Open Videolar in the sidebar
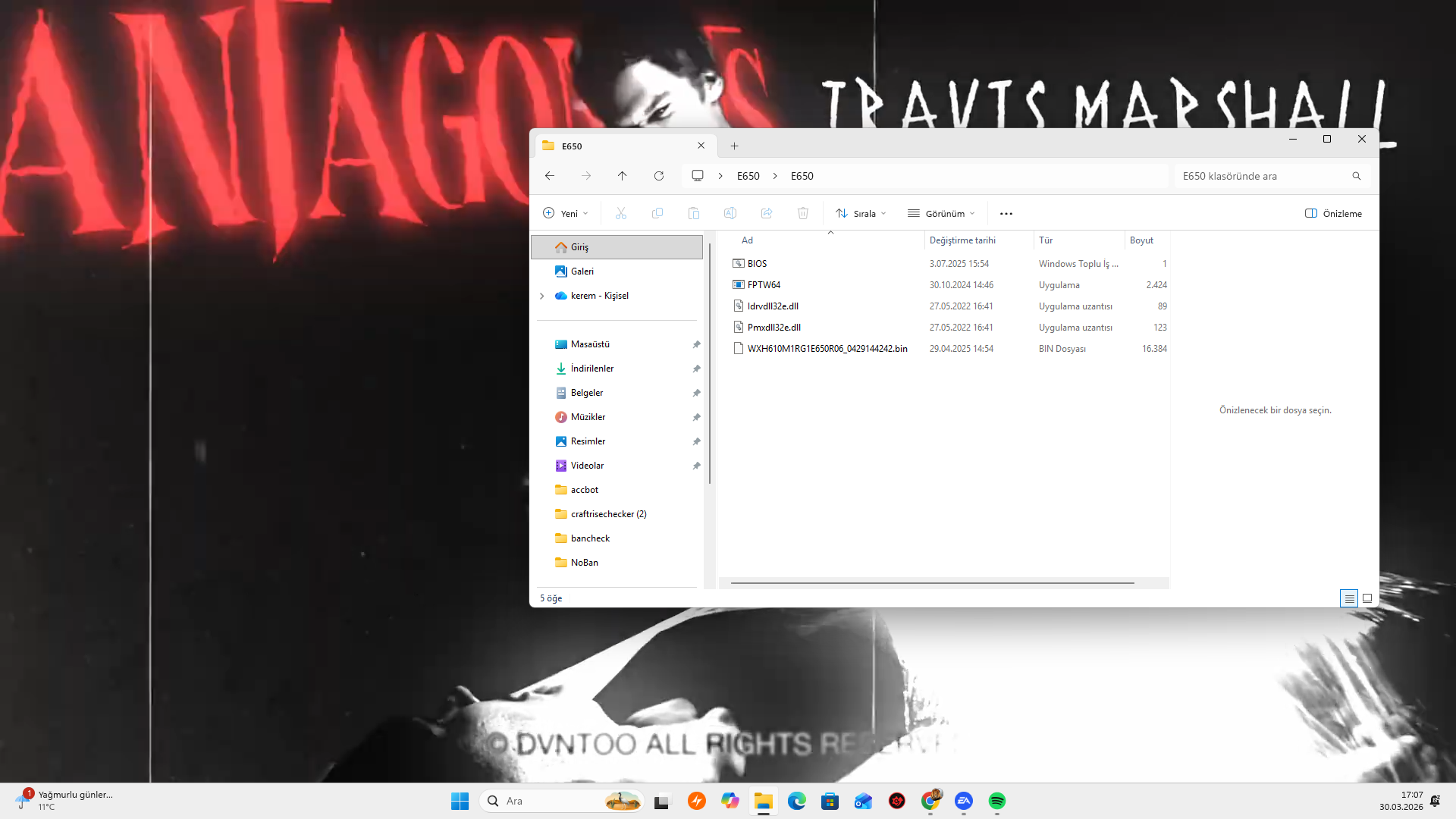The height and width of the screenshot is (819, 1456). point(617,466)
